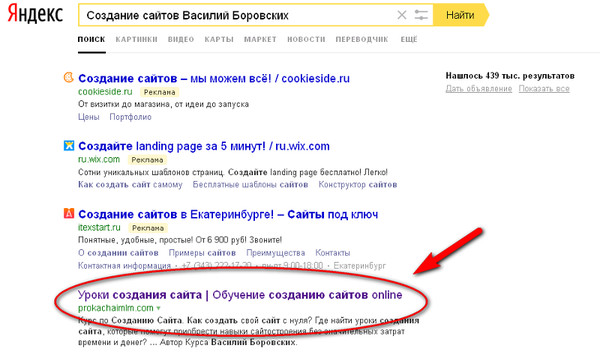The image size is (600, 360).
Task: Open 'Примеры сайтов' sitelink
Action: 202,253
